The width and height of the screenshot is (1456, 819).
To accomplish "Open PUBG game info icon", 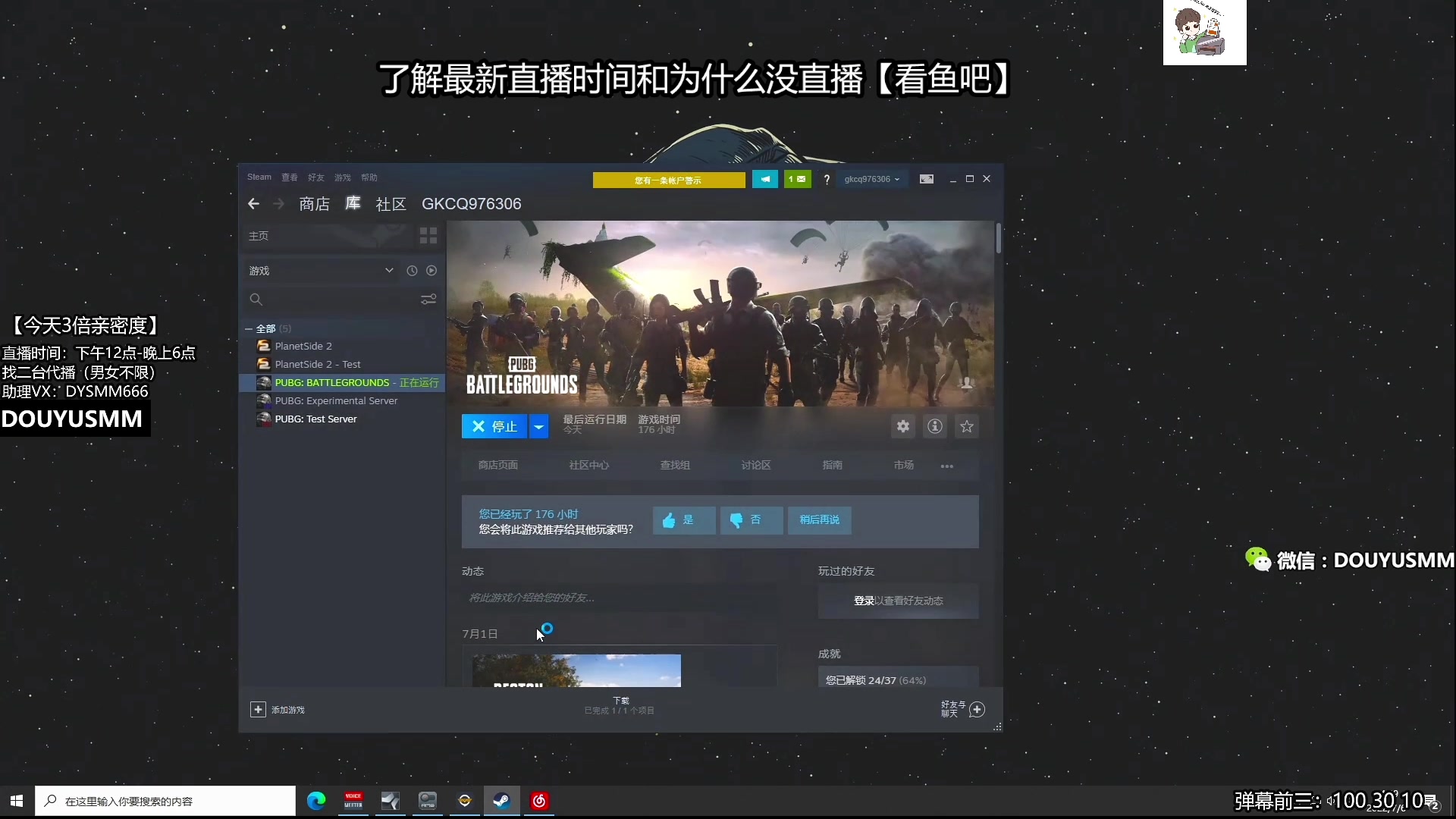I will 935,426.
